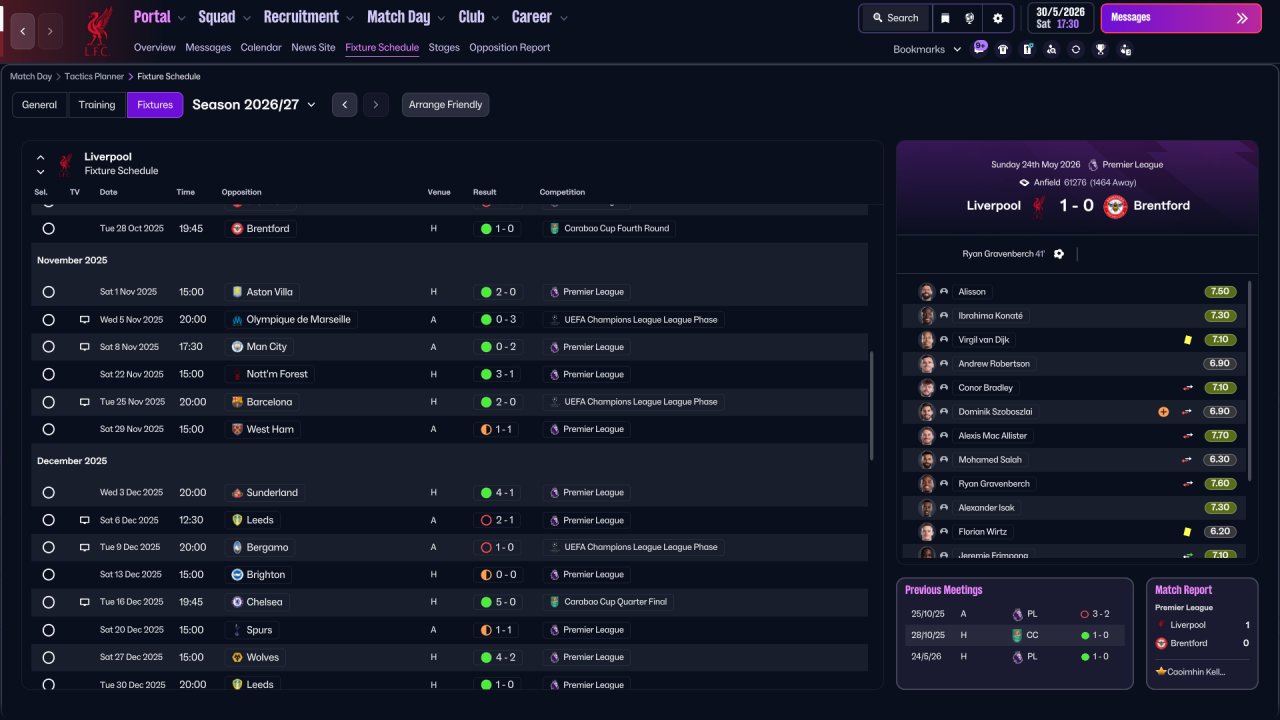The height and width of the screenshot is (720, 1280).
Task: Select the West Ham fixture radio
Action: [48, 429]
